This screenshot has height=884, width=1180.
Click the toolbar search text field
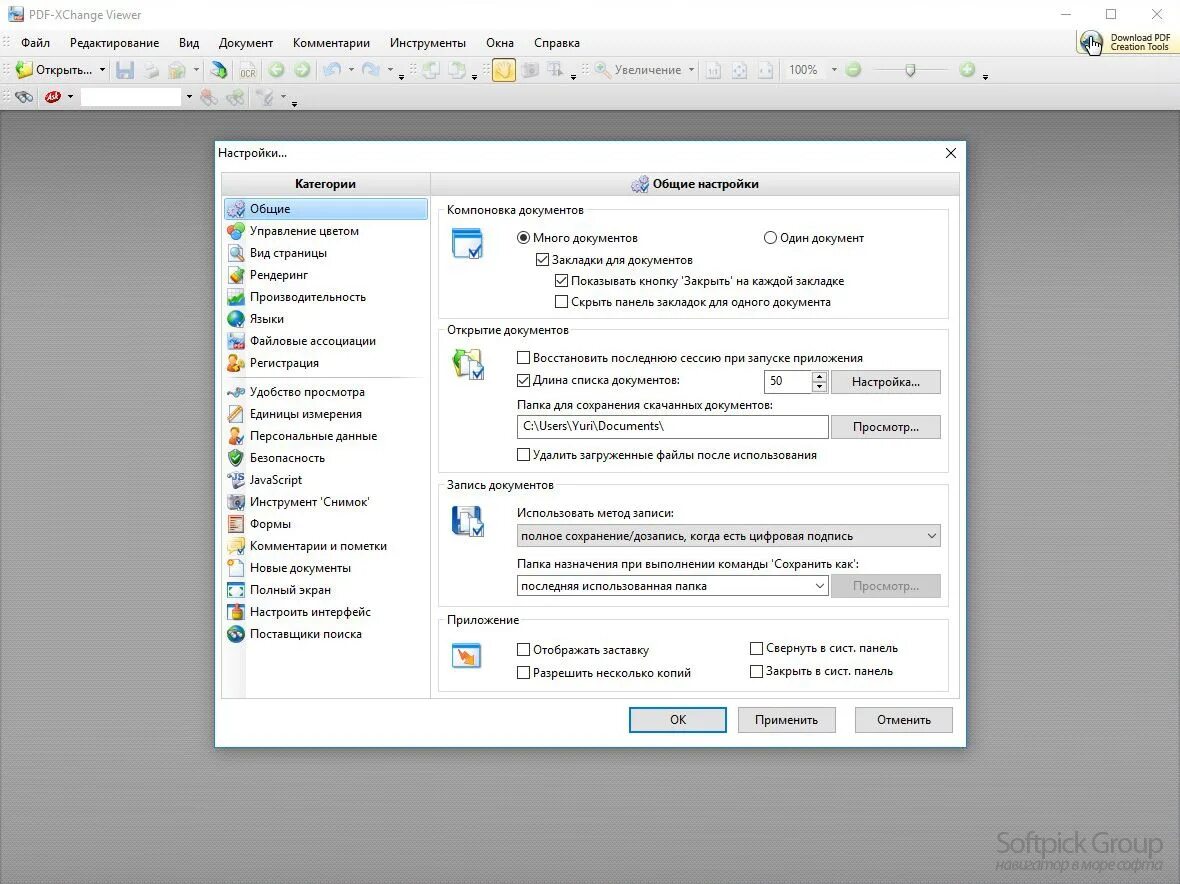tap(131, 97)
